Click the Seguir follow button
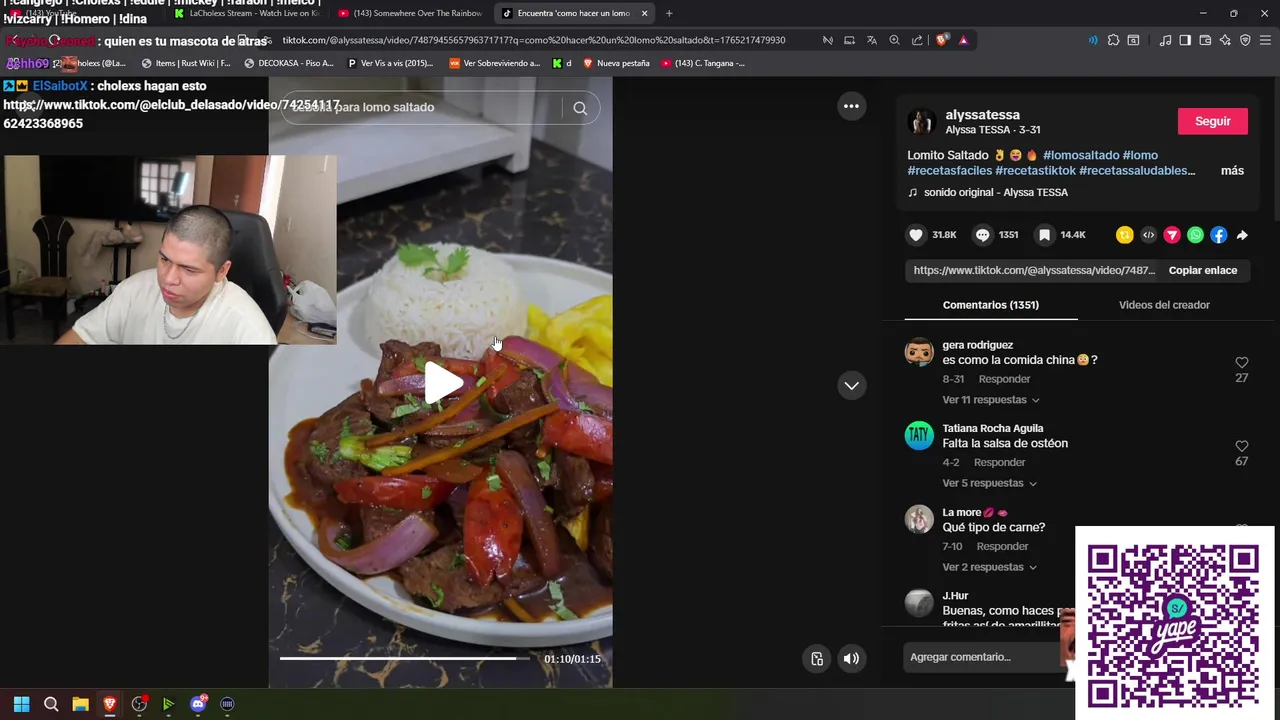The image size is (1280, 720). click(x=1213, y=121)
